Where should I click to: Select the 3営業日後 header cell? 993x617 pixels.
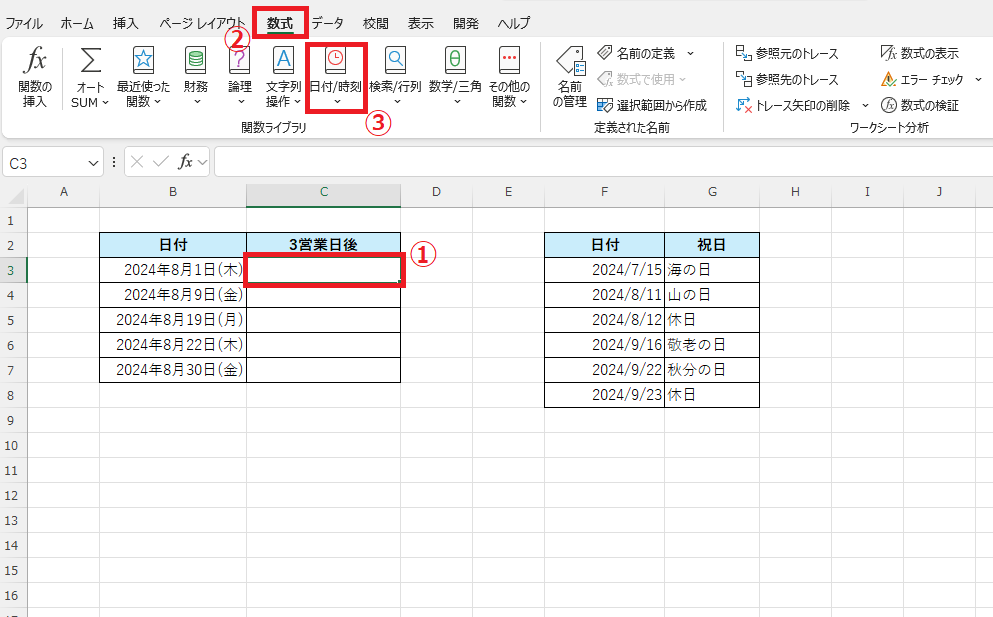[324, 245]
